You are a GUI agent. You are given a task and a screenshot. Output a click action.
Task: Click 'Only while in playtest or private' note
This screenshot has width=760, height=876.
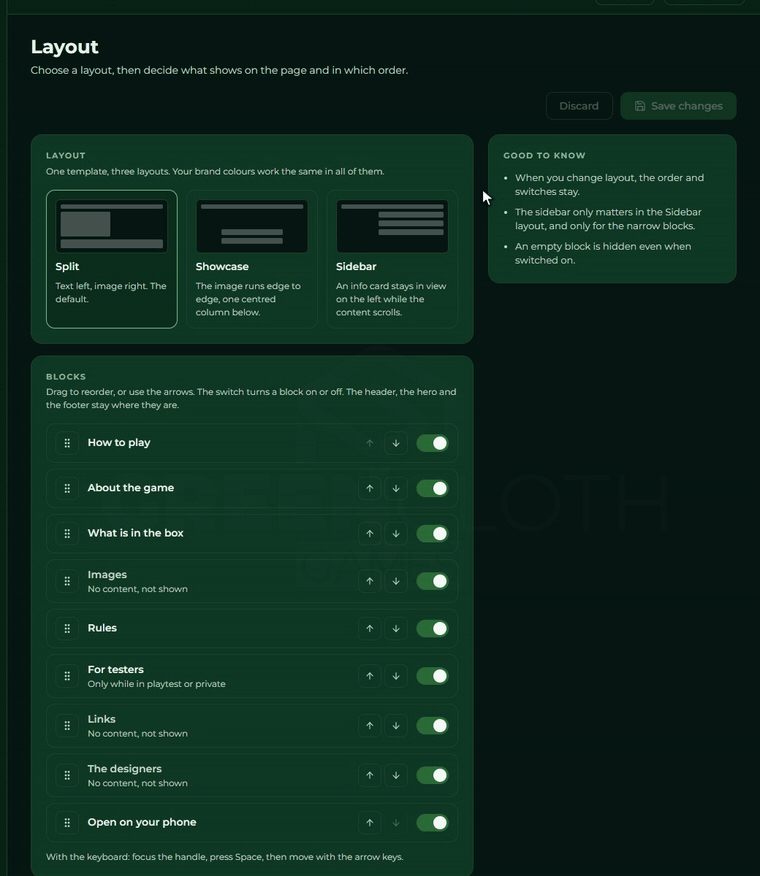coord(156,684)
